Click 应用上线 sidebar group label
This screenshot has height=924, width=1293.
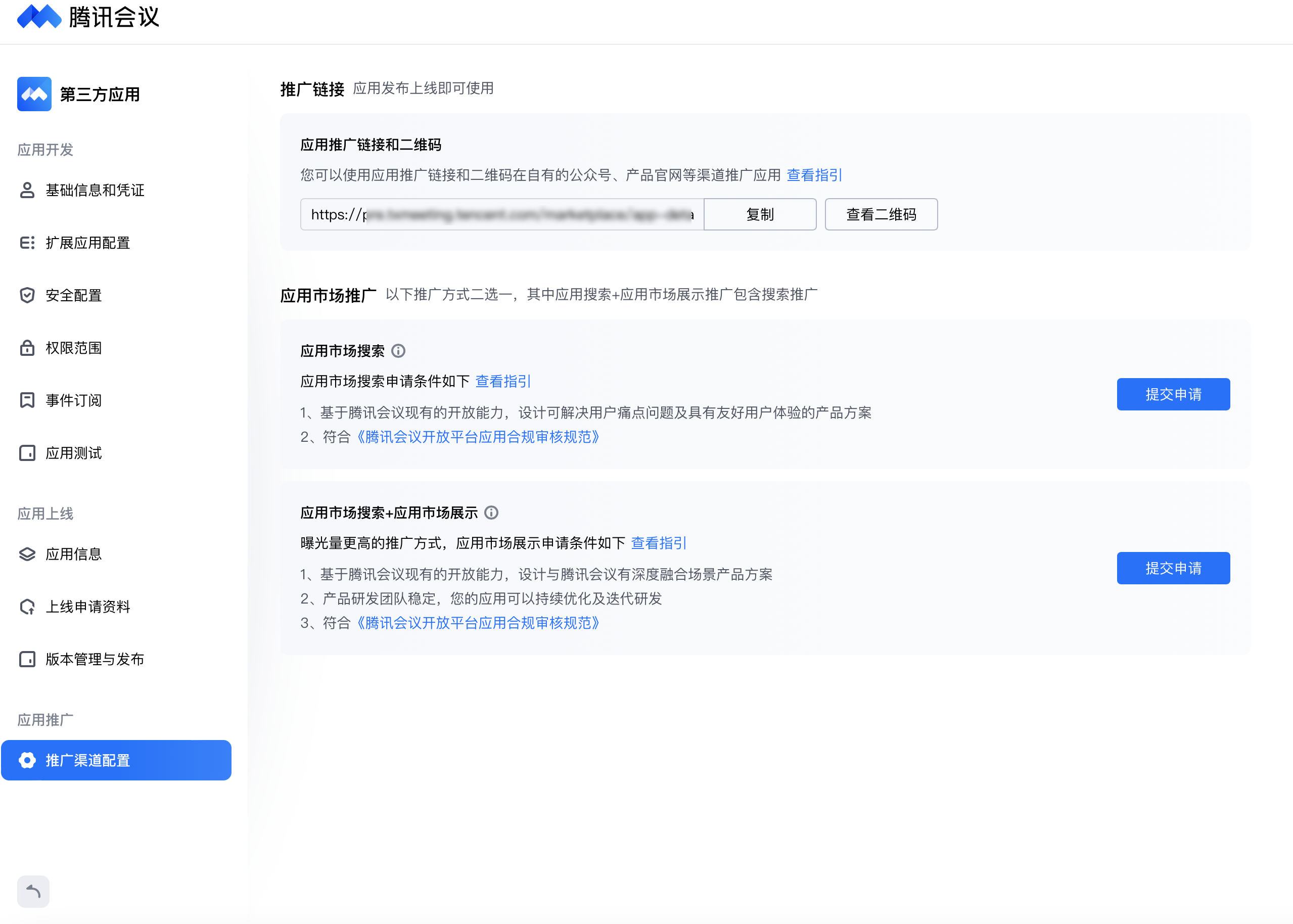click(45, 514)
